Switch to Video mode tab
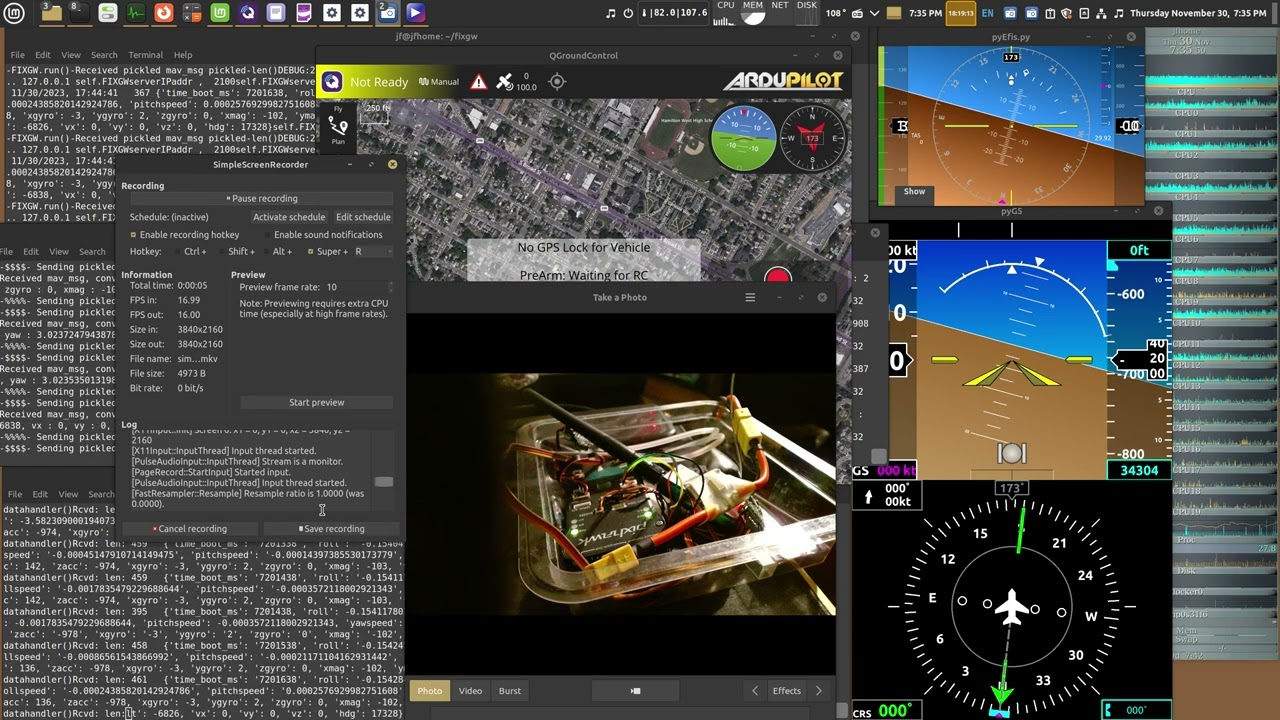 (x=470, y=690)
